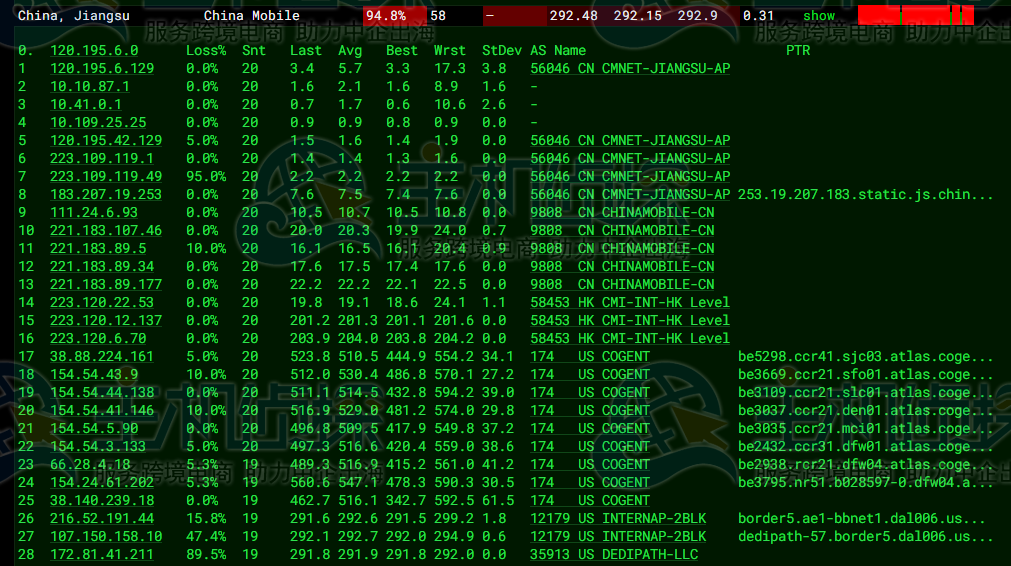Image resolution: width=1011 pixels, height=566 pixels.
Task: Open IP link 223.120.6.70
Action: click(x=98, y=338)
